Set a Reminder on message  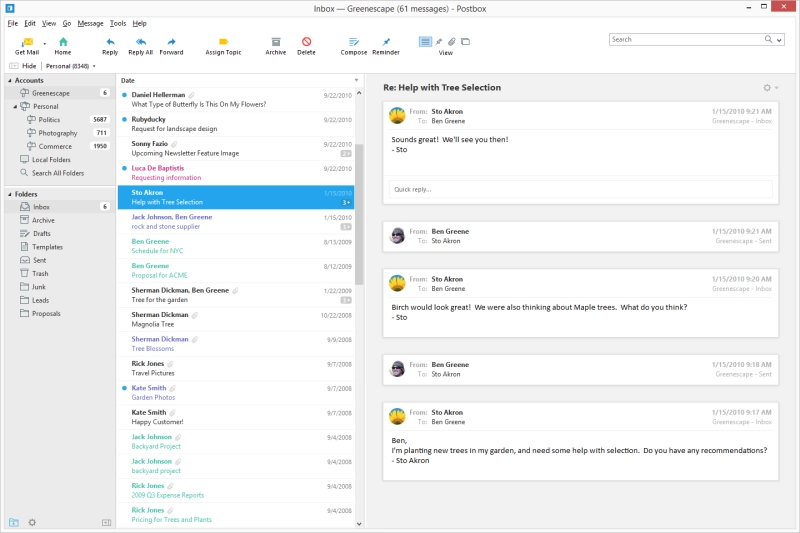(386, 46)
